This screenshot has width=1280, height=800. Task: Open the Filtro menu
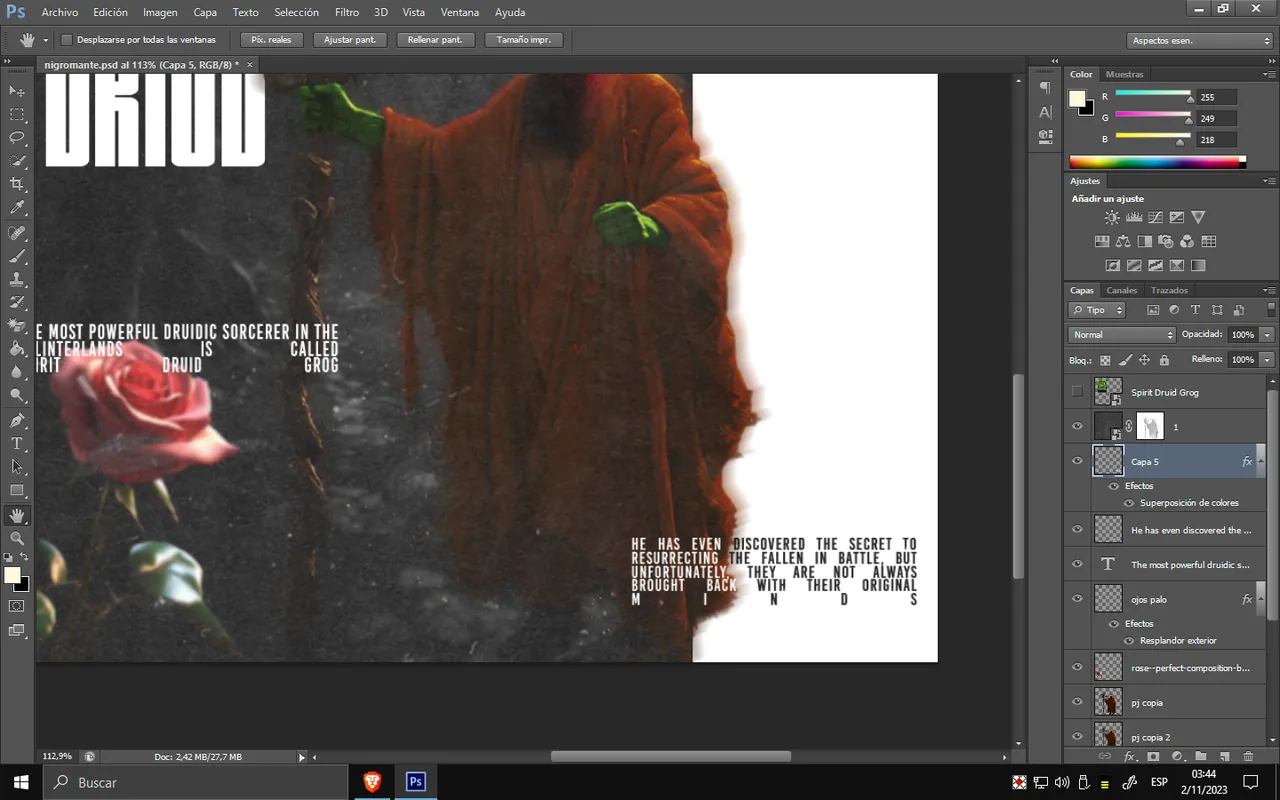coord(347,12)
